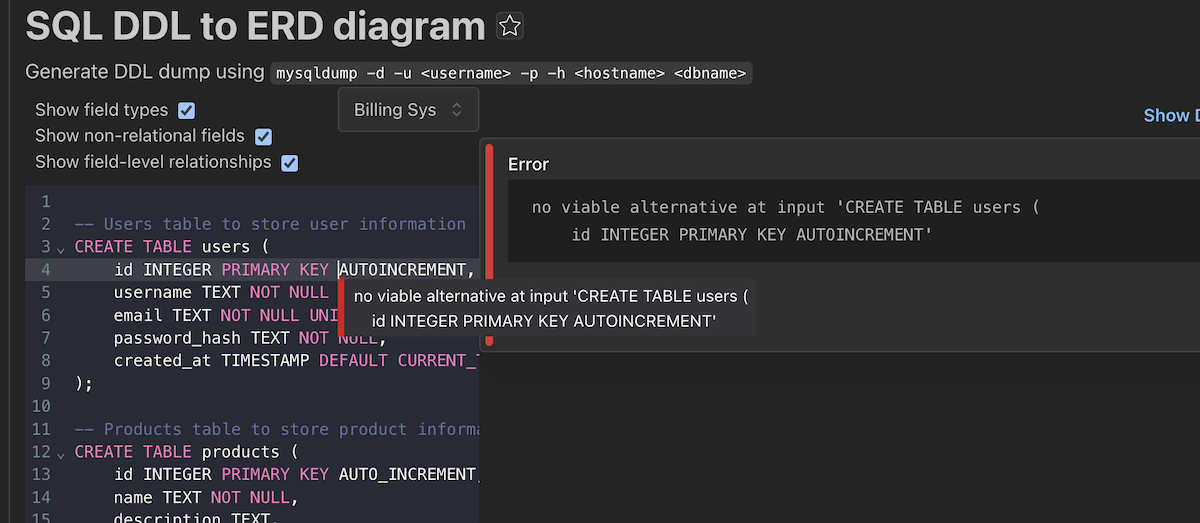Click the Error heading in the panel
This screenshot has width=1200, height=523.
click(528, 164)
